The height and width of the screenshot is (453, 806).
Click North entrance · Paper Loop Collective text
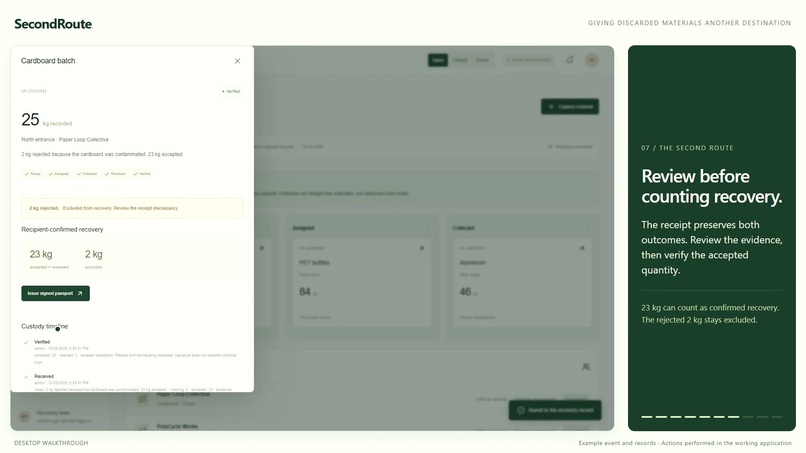tap(65, 139)
